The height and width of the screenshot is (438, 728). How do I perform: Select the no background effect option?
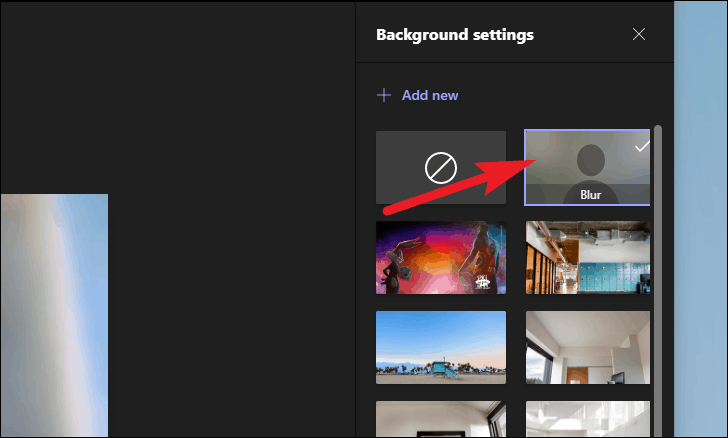(x=441, y=167)
